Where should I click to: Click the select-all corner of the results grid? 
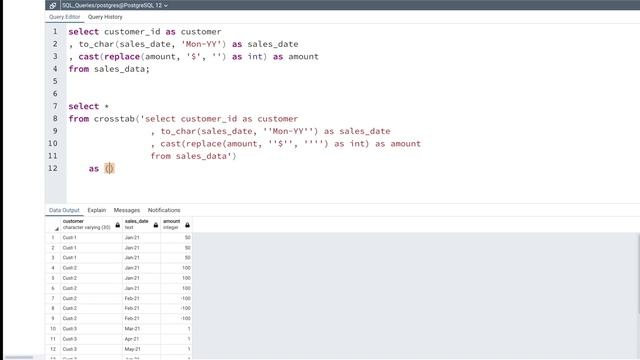[53, 224]
